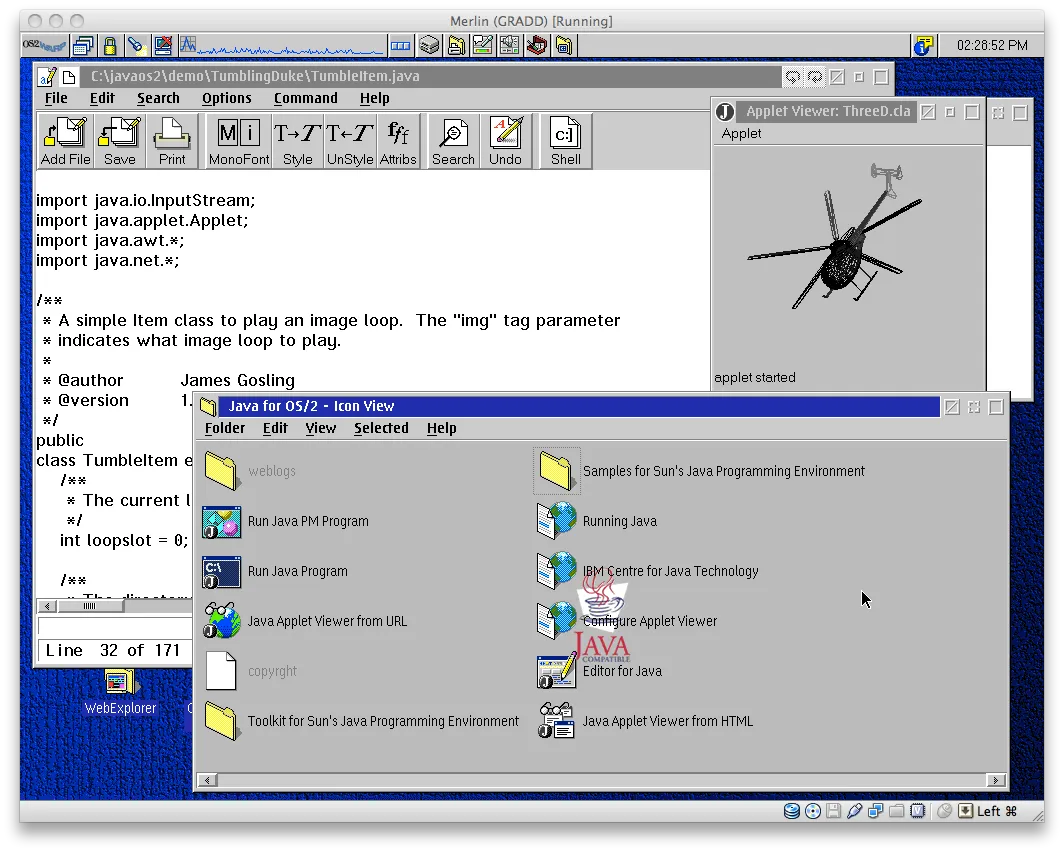Click the VirtualBox optical disc status icon
Image resolution: width=1064 pixels, height=852 pixels.
point(812,811)
